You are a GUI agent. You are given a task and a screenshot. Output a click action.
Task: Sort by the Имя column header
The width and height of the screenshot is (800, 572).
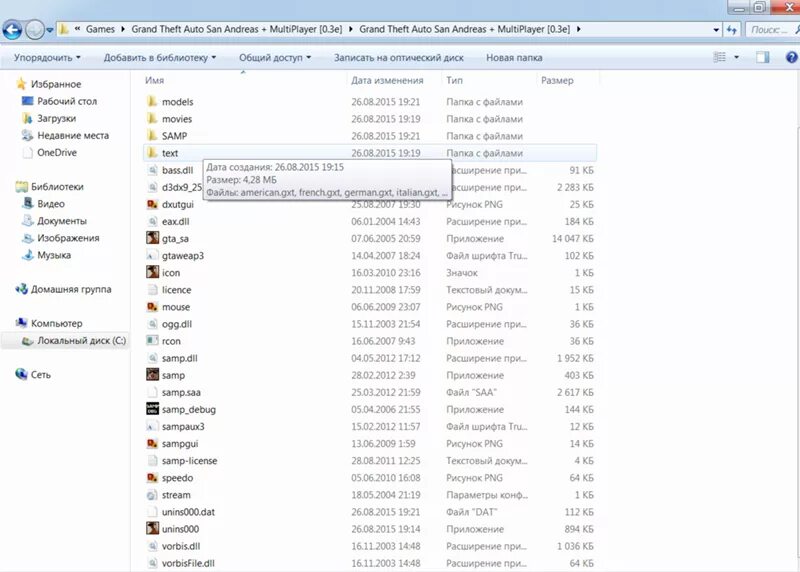pos(154,80)
